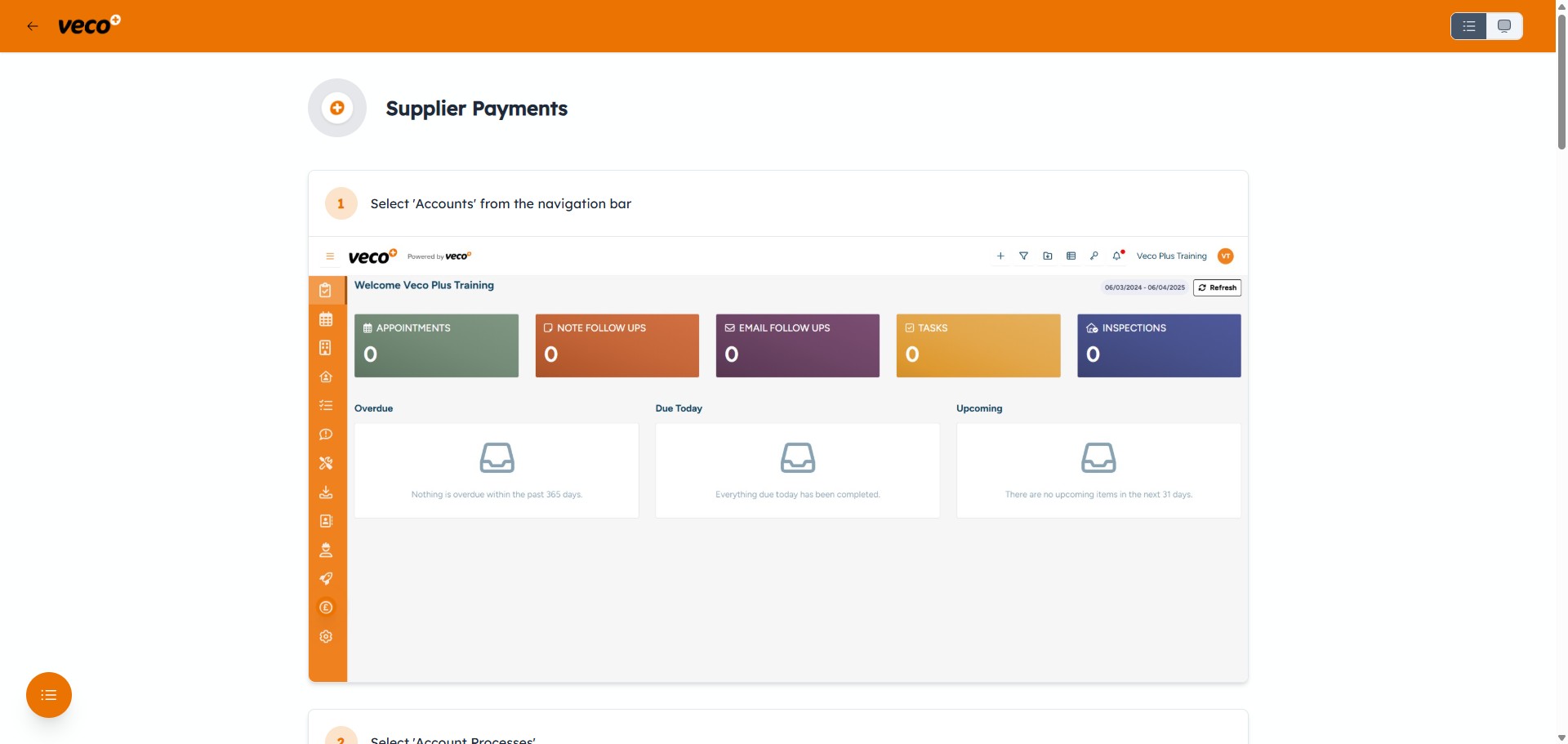Switch to the slideshow view toggle
Viewport: 1568px width, 744px height.
1504,26
